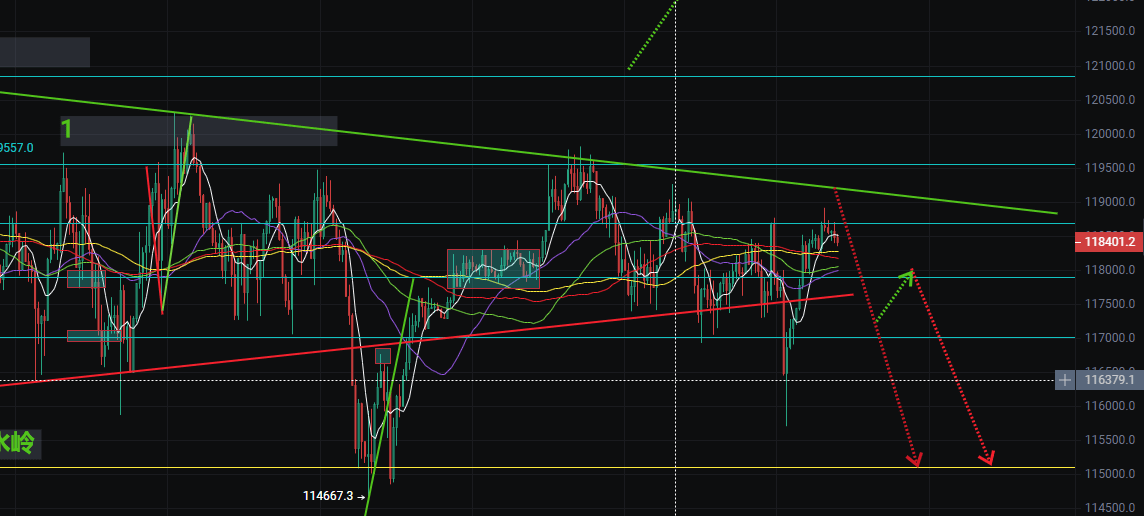The image size is (1144, 516).
Task: Click the 114667.3 low price label
Action: pyautogui.click(x=328, y=495)
